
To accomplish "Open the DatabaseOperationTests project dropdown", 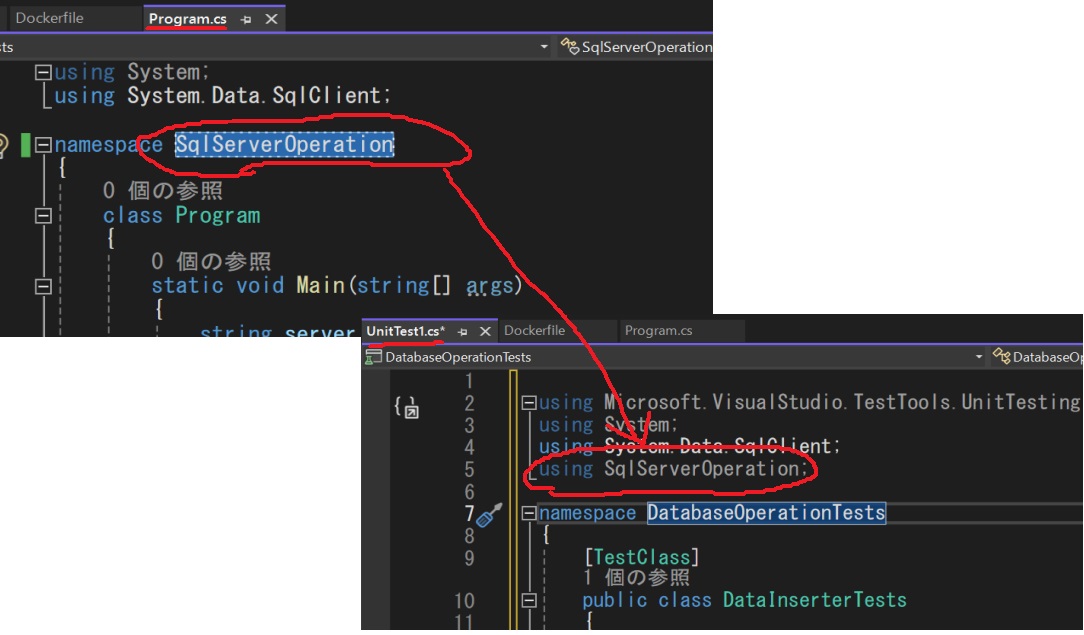I will pyautogui.click(x=979, y=357).
